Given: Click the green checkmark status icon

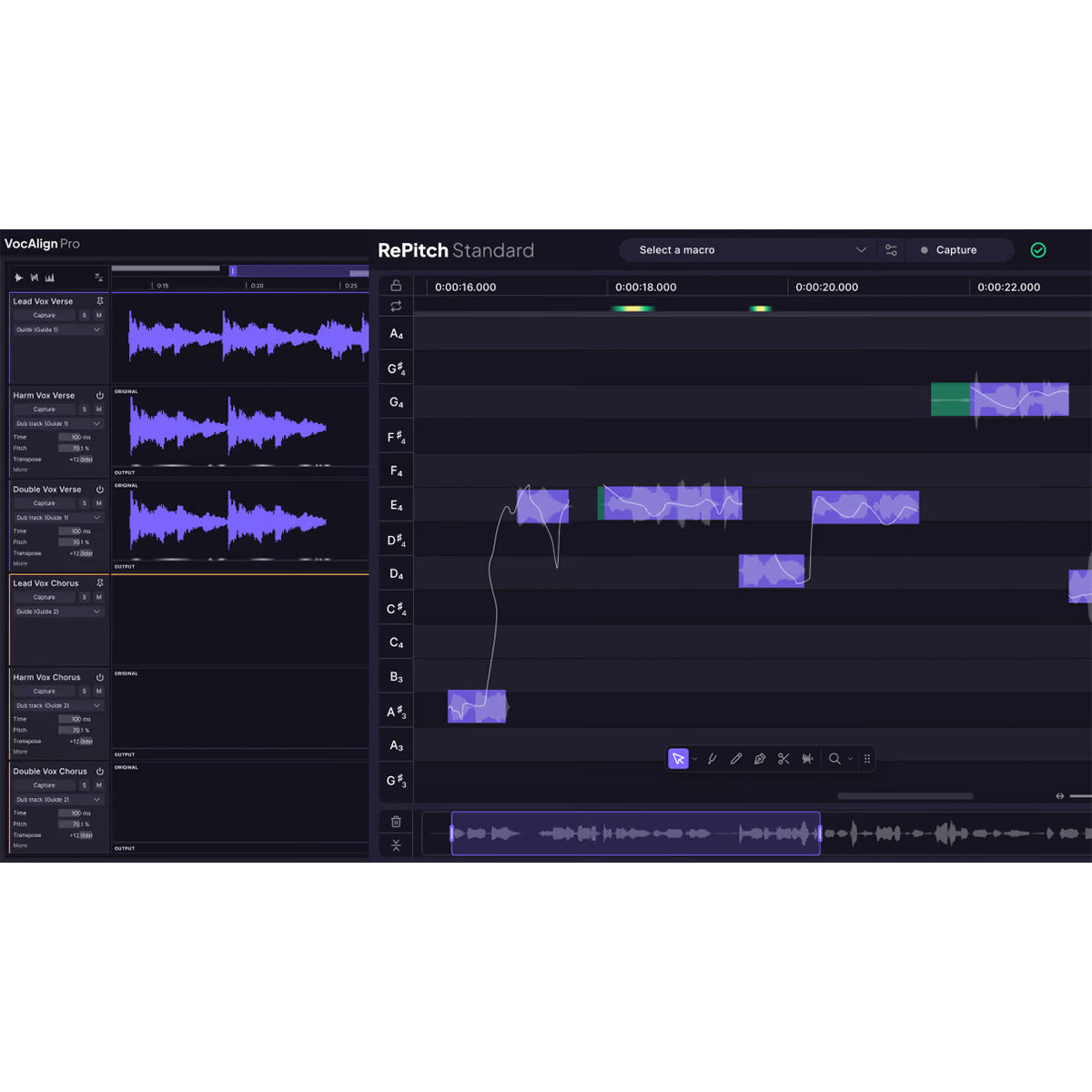Looking at the screenshot, I should (x=1038, y=250).
